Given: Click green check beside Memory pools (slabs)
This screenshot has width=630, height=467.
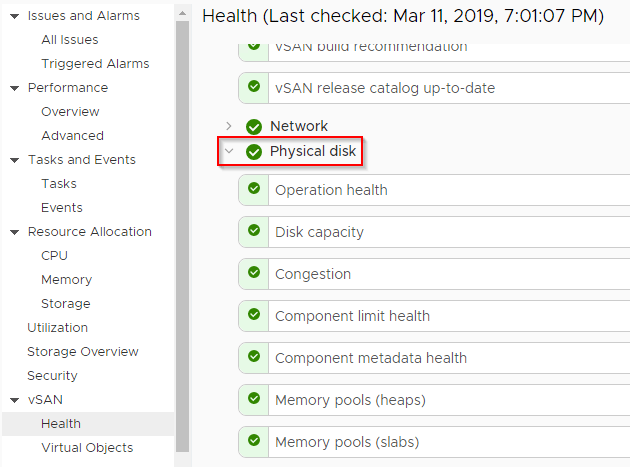Looking at the screenshot, I should 254,441.
